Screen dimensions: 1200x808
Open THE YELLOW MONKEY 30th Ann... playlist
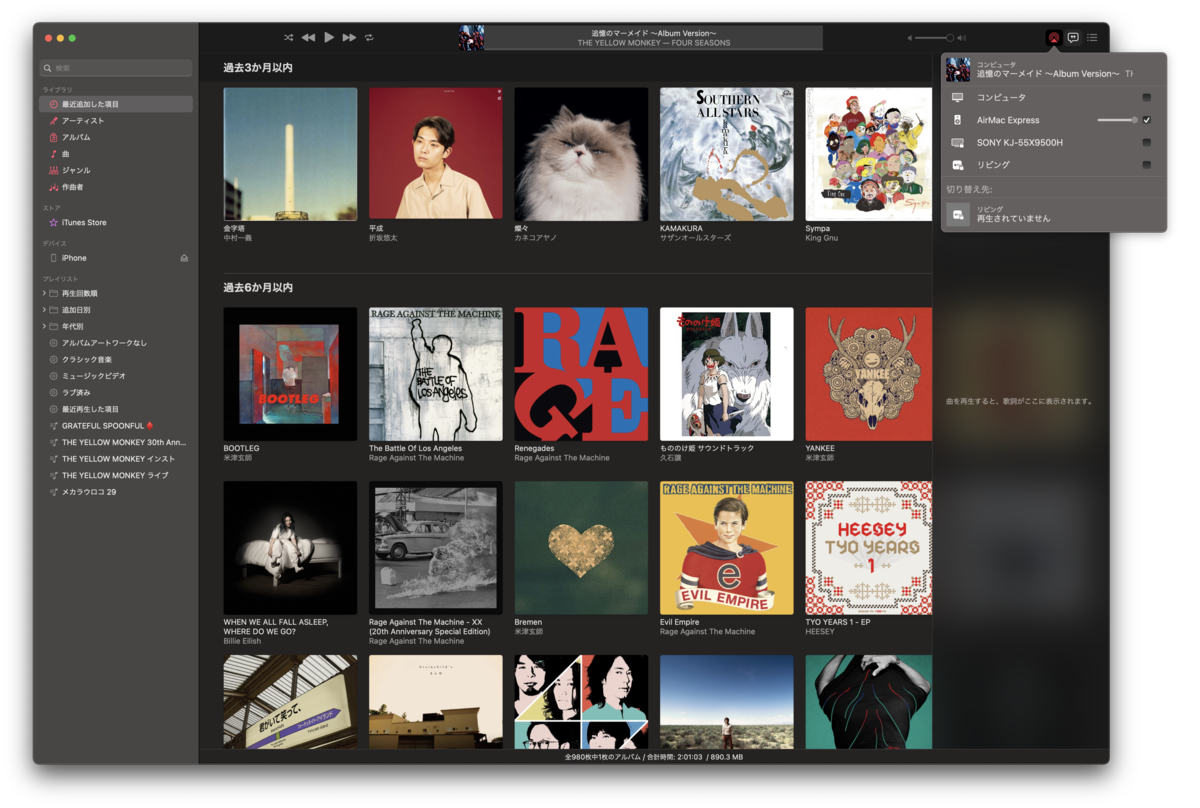click(x=124, y=442)
